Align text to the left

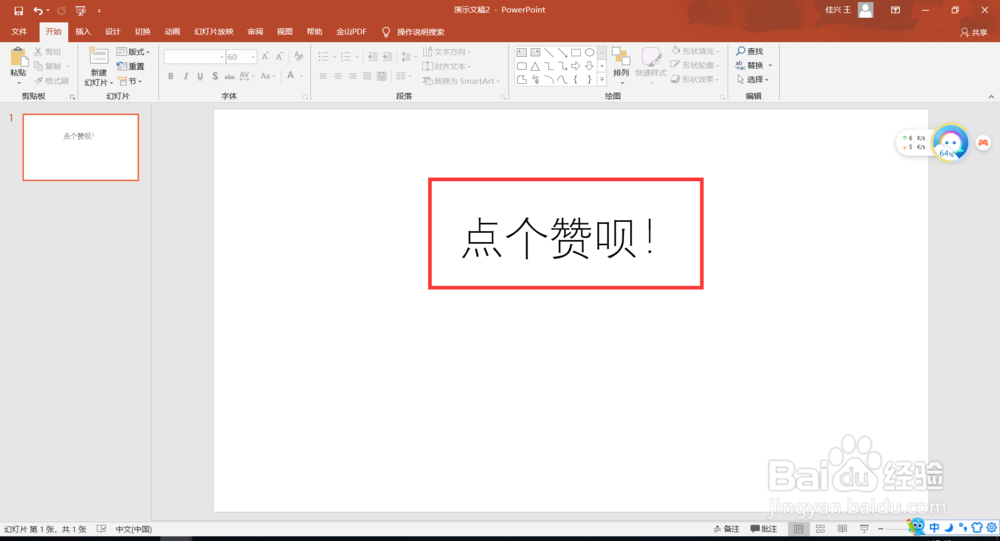tap(323, 76)
